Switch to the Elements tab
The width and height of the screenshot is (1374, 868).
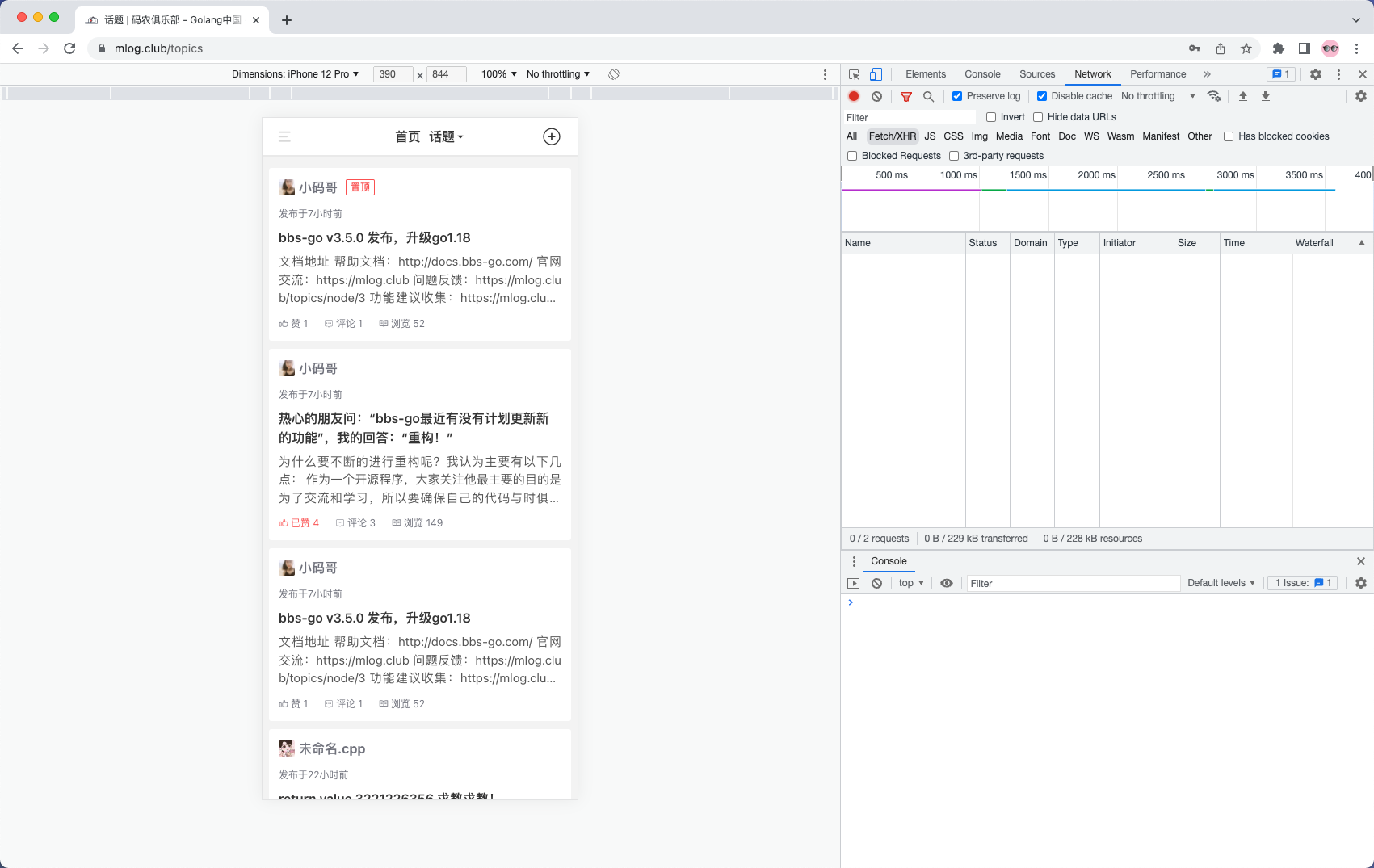point(926,74)
